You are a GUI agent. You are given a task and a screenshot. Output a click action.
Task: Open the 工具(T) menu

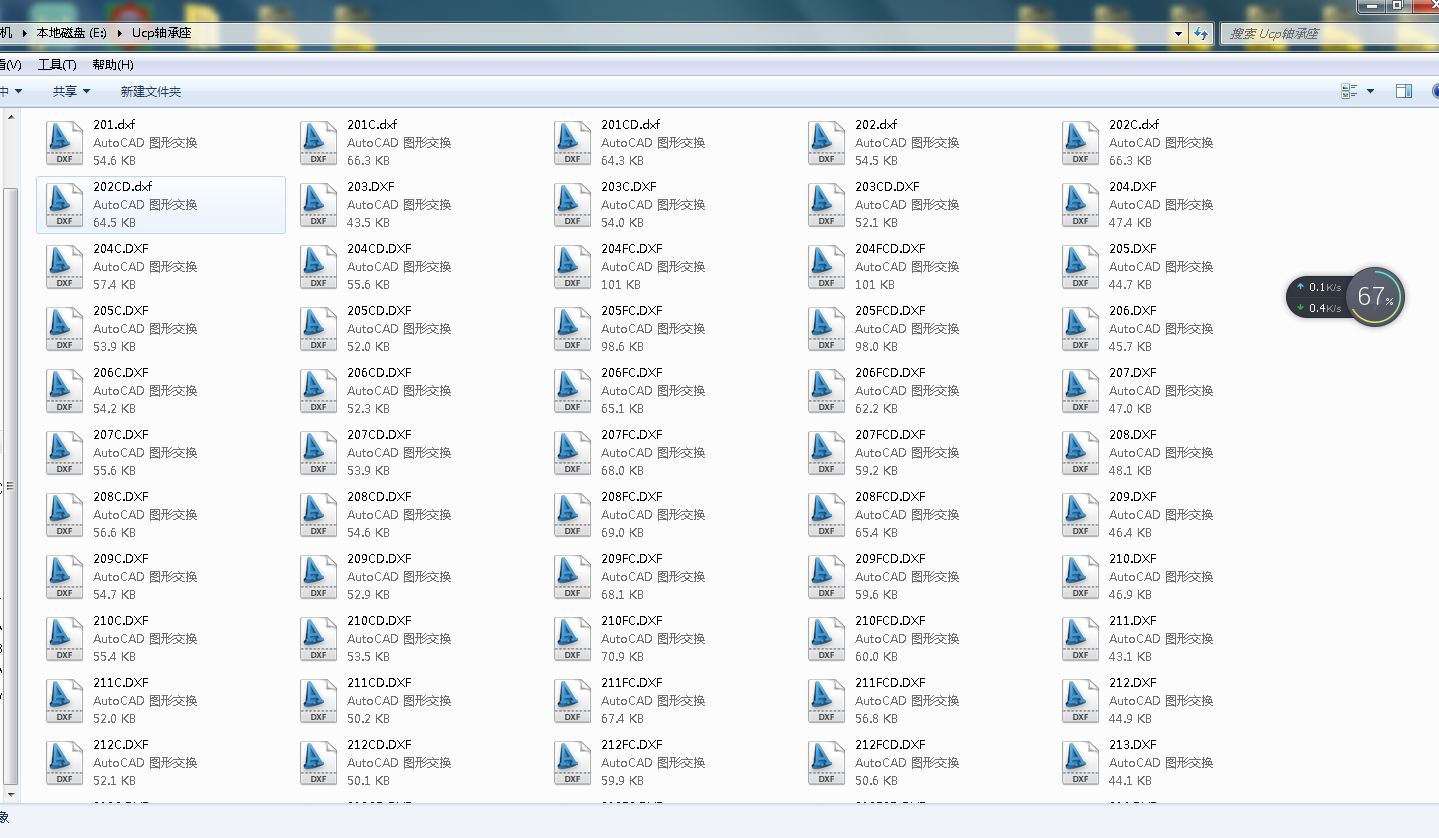coord(57,65)
